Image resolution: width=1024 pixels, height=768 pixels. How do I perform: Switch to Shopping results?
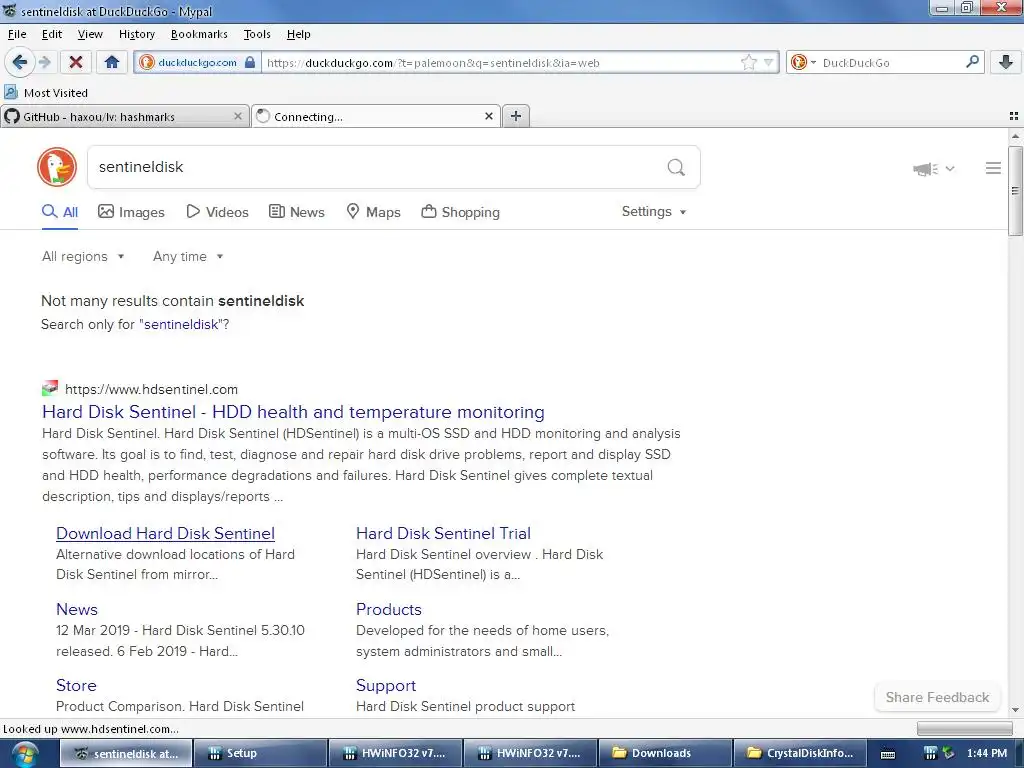460,212
